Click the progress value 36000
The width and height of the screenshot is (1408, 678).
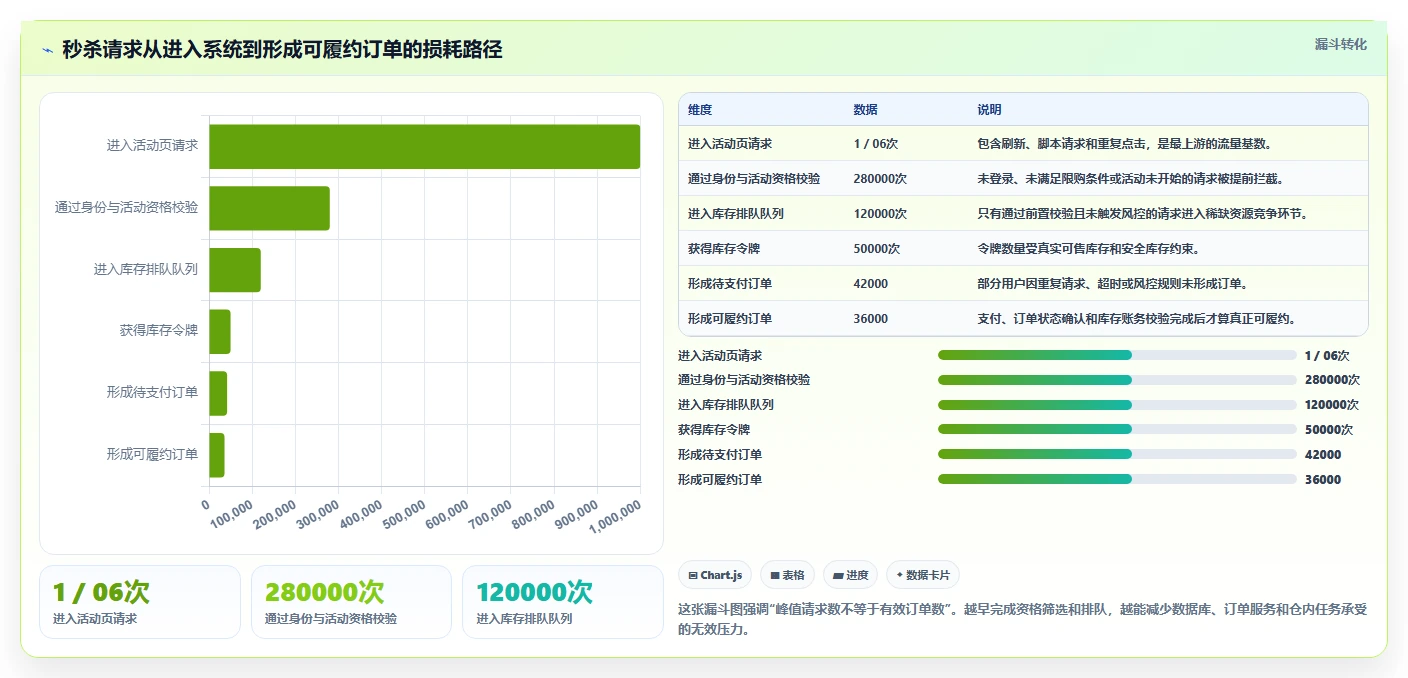tap(1323, 480)
